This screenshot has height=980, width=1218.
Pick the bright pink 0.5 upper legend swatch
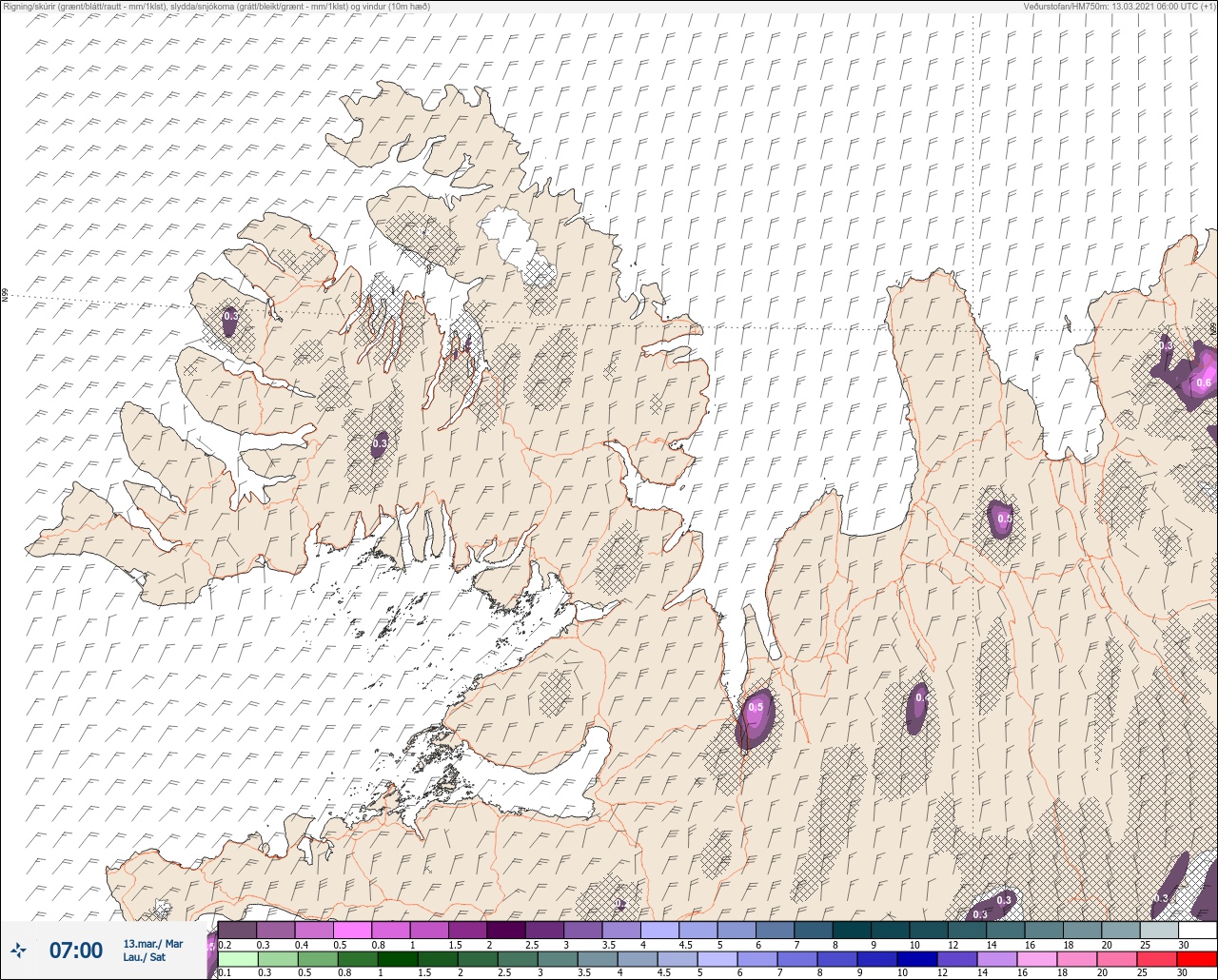(x=352, y=930)
